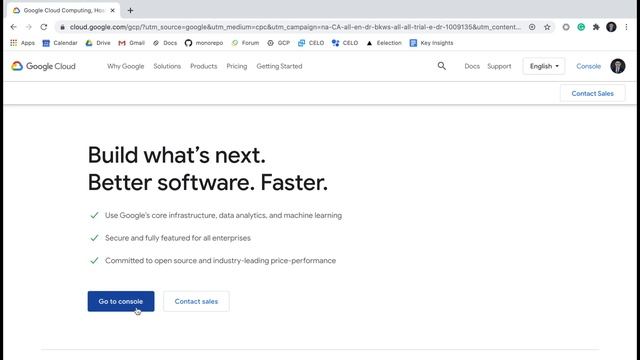This screenshot has width=640, height=360.
Task: Open the Console link in header
Action: tap(588, 66)
